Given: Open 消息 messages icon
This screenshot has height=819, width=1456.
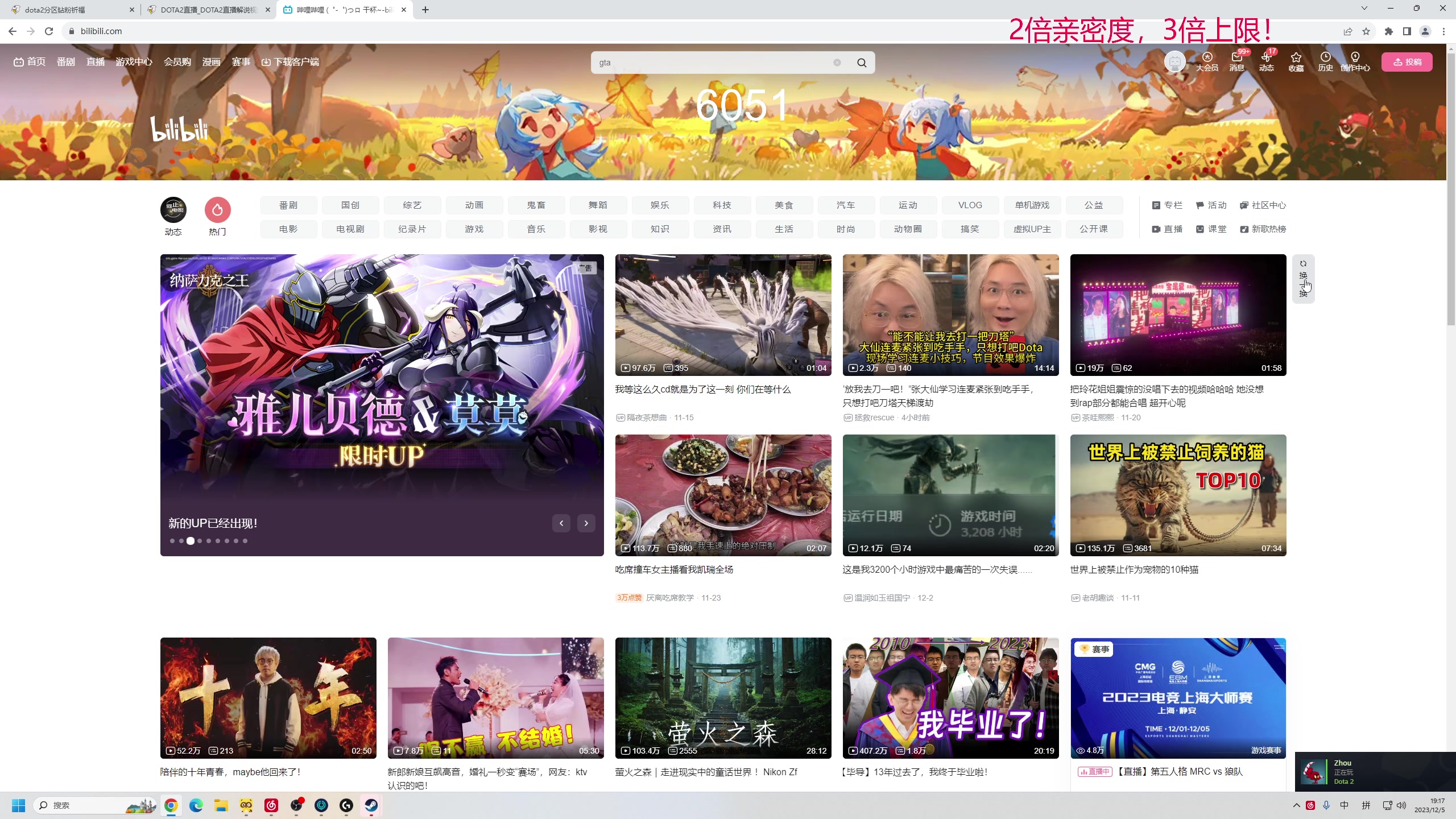Looking at the screenshot, I should point(1236,62).
